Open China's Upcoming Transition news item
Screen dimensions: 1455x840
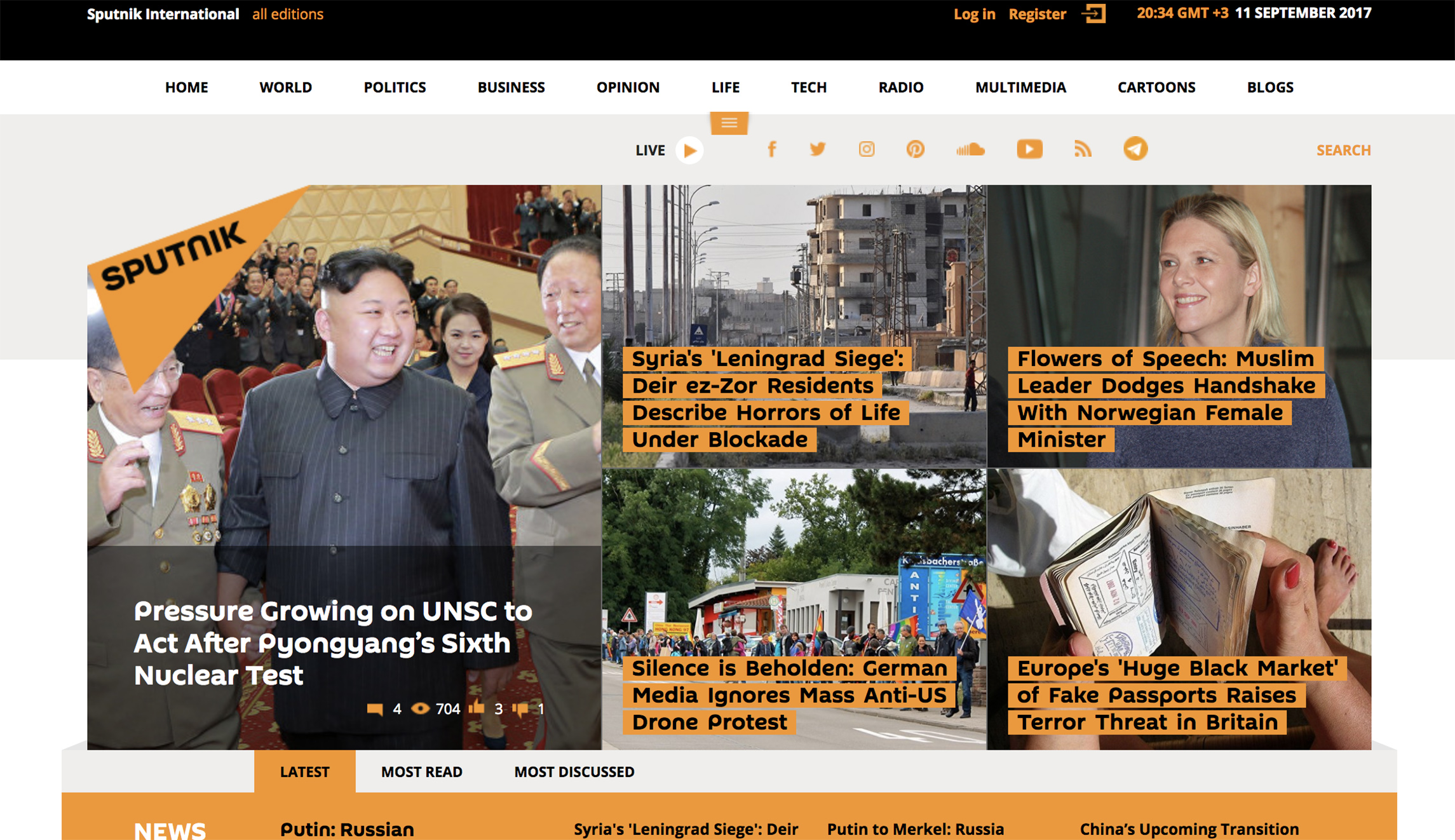pyautogui.click(x=1189, y=830)
